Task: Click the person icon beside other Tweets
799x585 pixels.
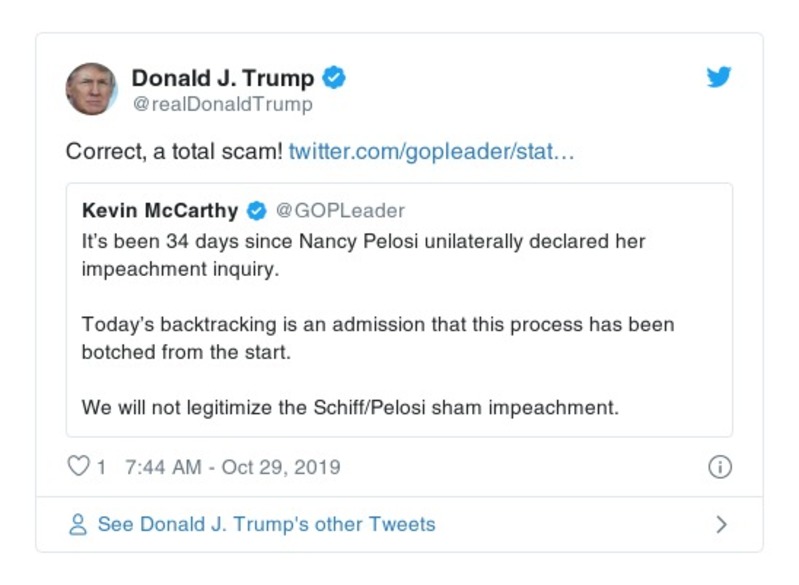Action: 78,525
